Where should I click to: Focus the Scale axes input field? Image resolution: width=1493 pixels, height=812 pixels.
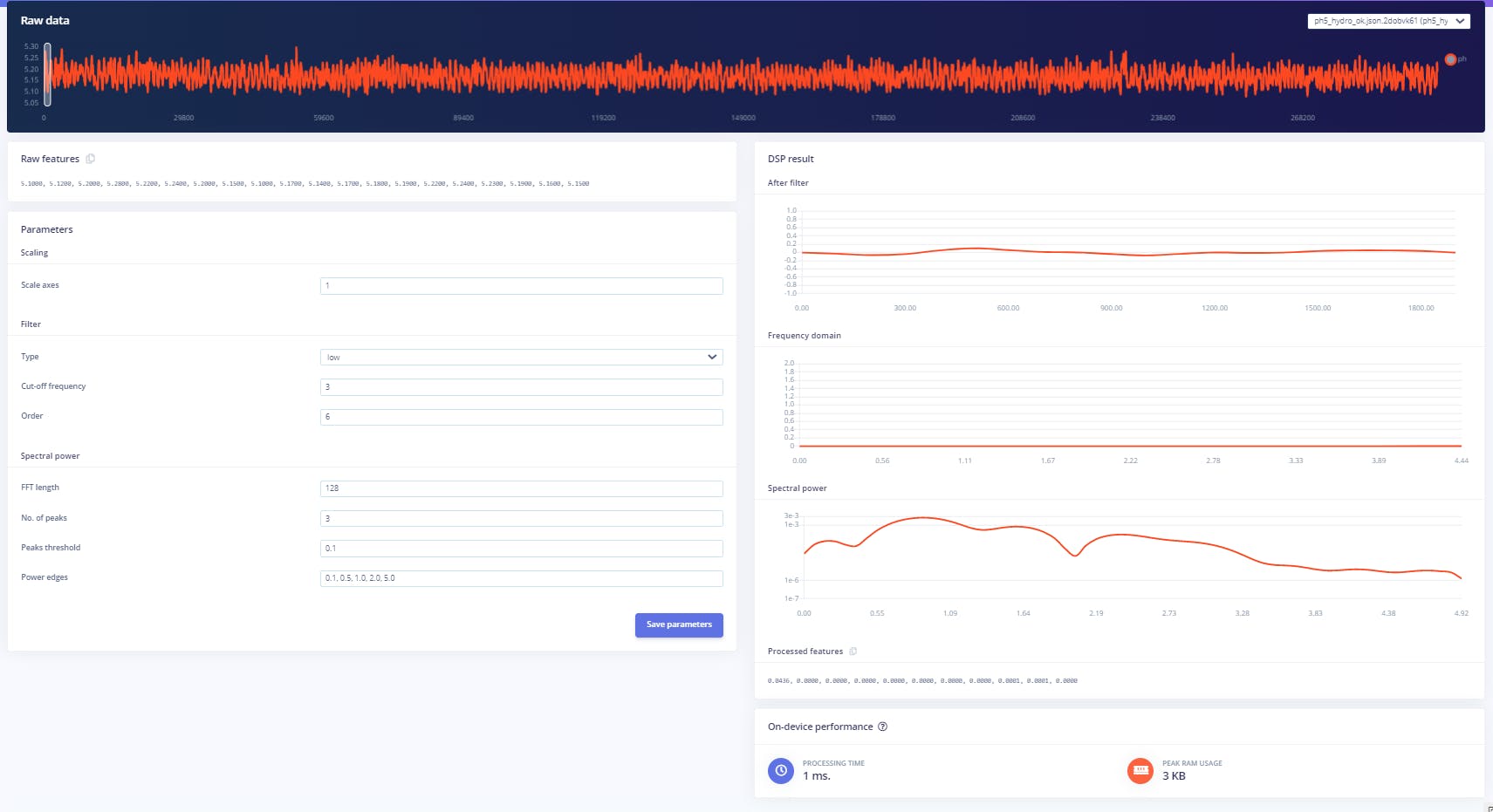click(521, 285)
